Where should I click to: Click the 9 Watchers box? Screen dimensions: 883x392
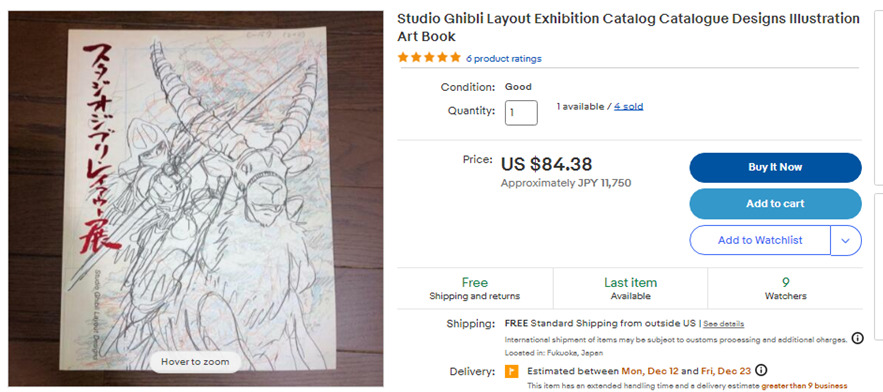[x=786, y=288]
